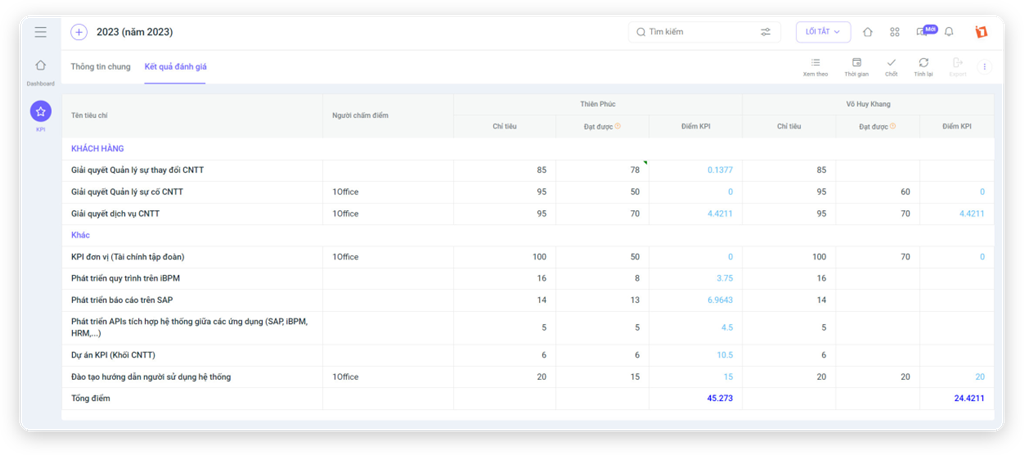Screen dimensions: 1024x455
Task: Go to Dashboard from the sidebar
Action: [40, 71]
